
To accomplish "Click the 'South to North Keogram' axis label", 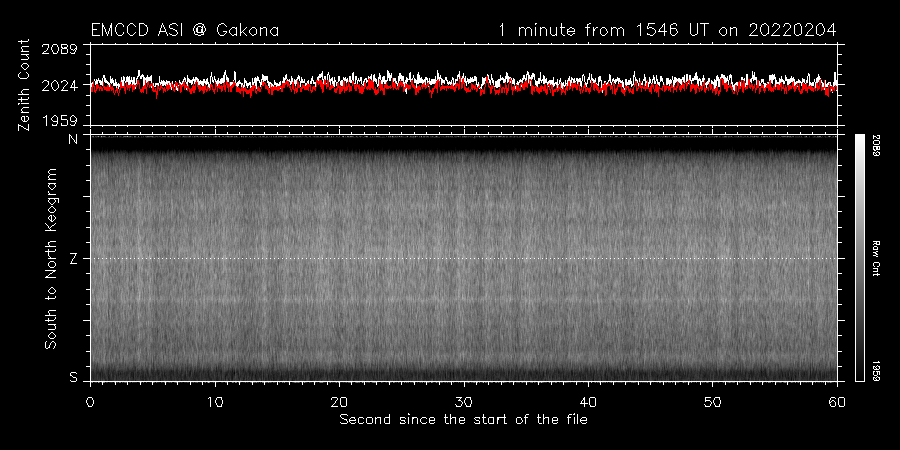I will click(x=51, y=258).
